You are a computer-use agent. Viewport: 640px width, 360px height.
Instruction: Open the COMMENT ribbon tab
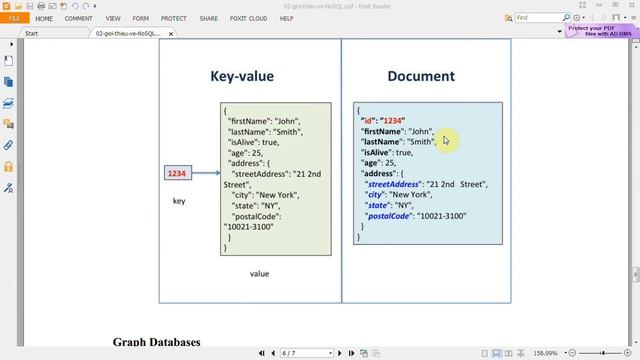(78, 18)
